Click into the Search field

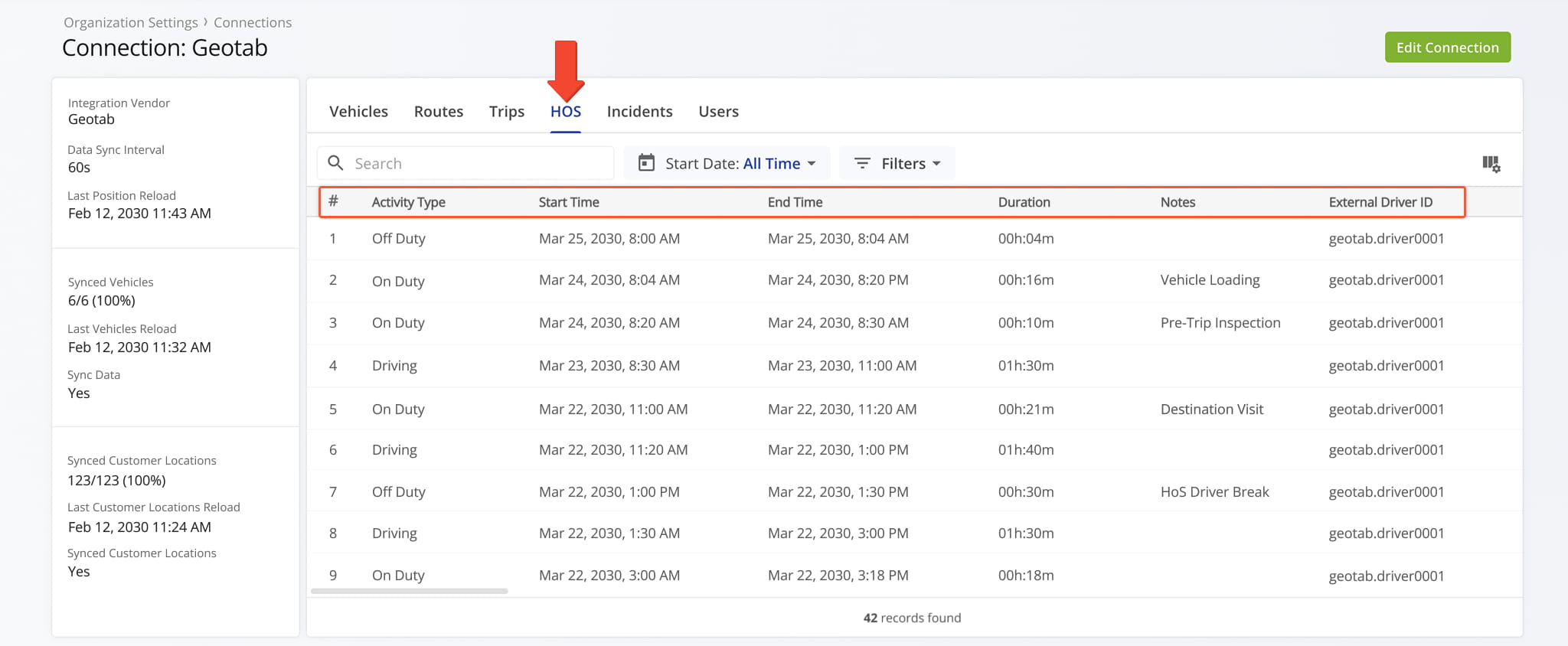(465, 163)
